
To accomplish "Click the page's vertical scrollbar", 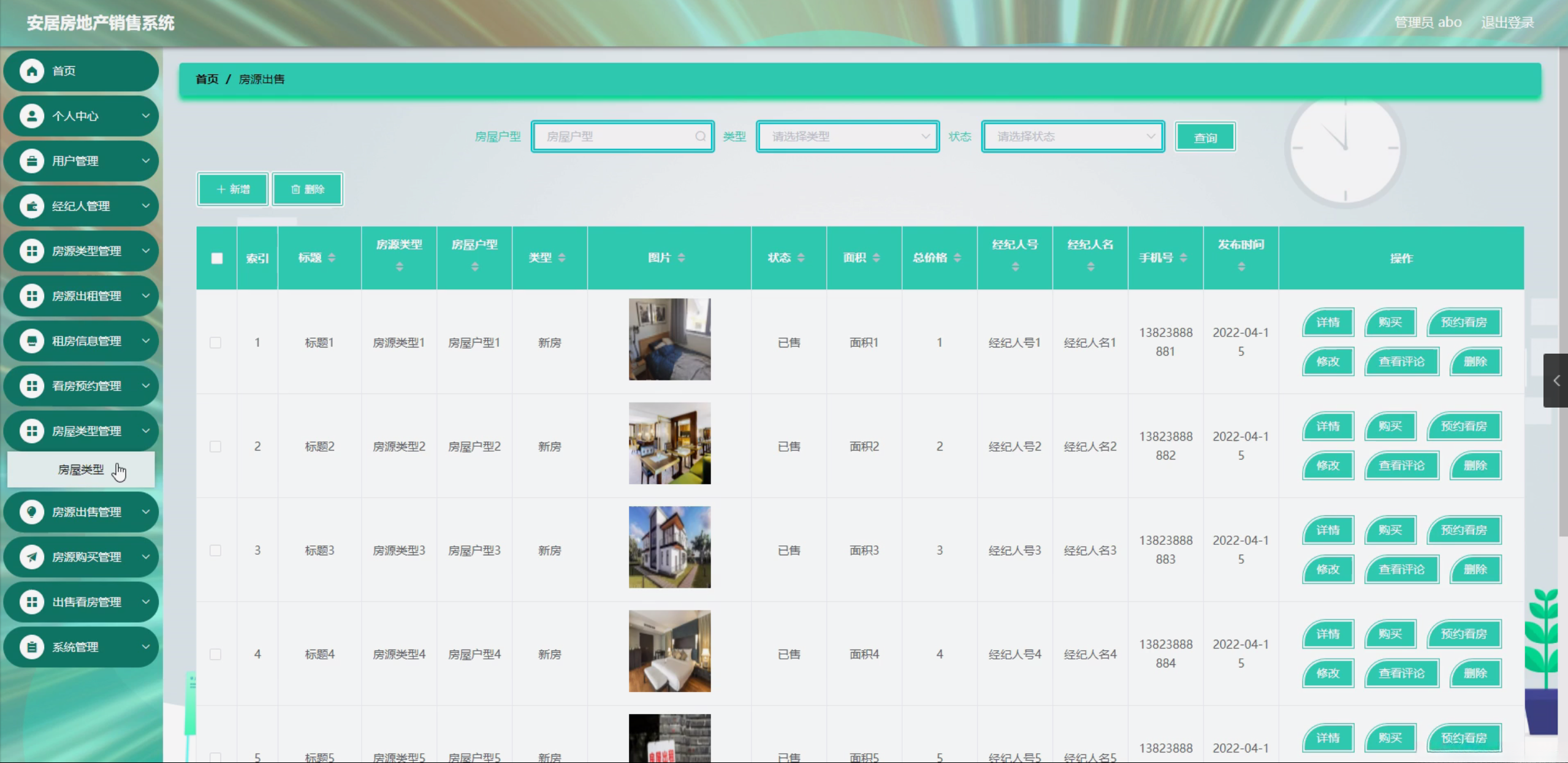I will [x=1563, y=245].
